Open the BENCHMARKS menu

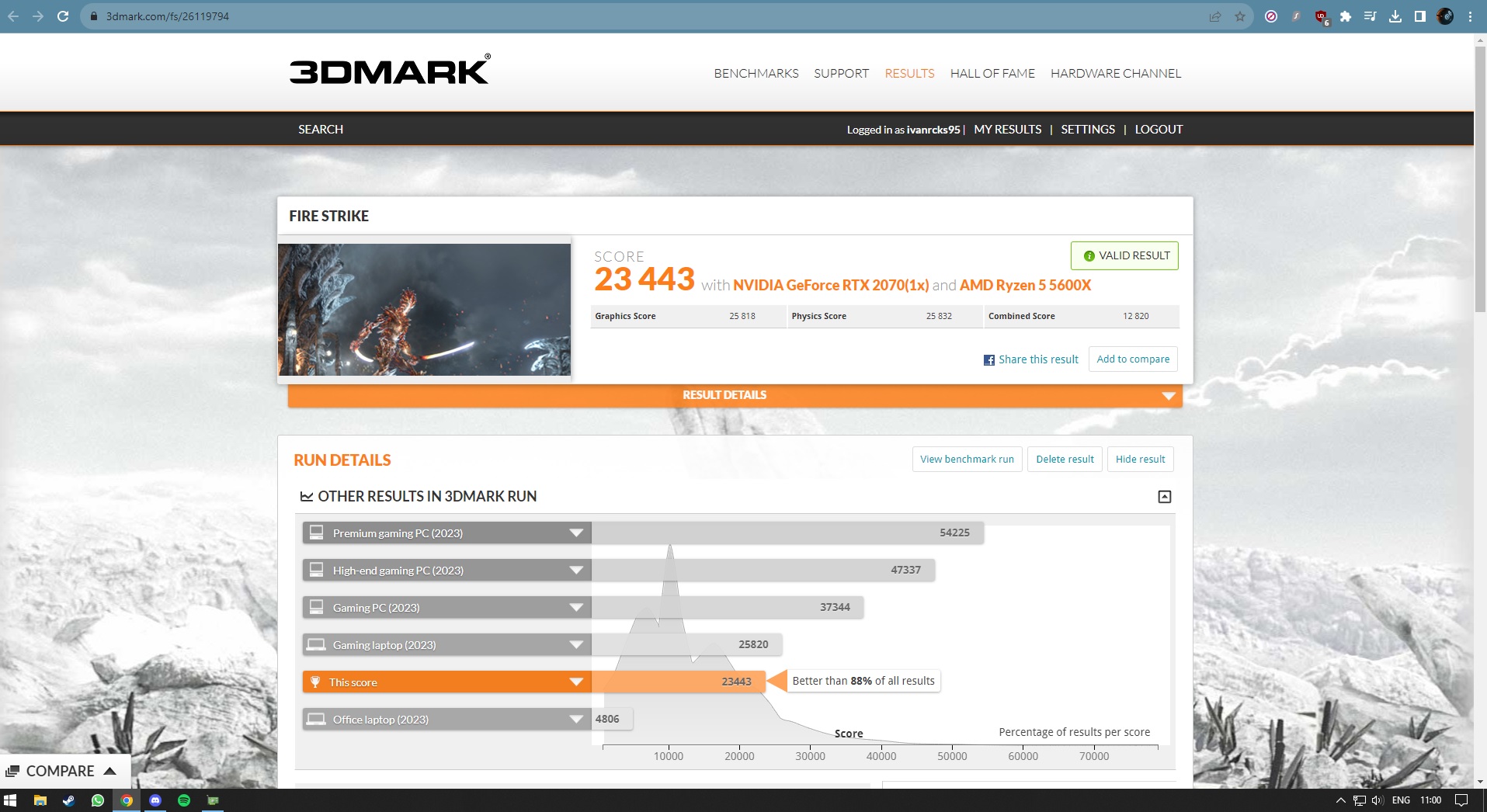click(x=756, y=74)
